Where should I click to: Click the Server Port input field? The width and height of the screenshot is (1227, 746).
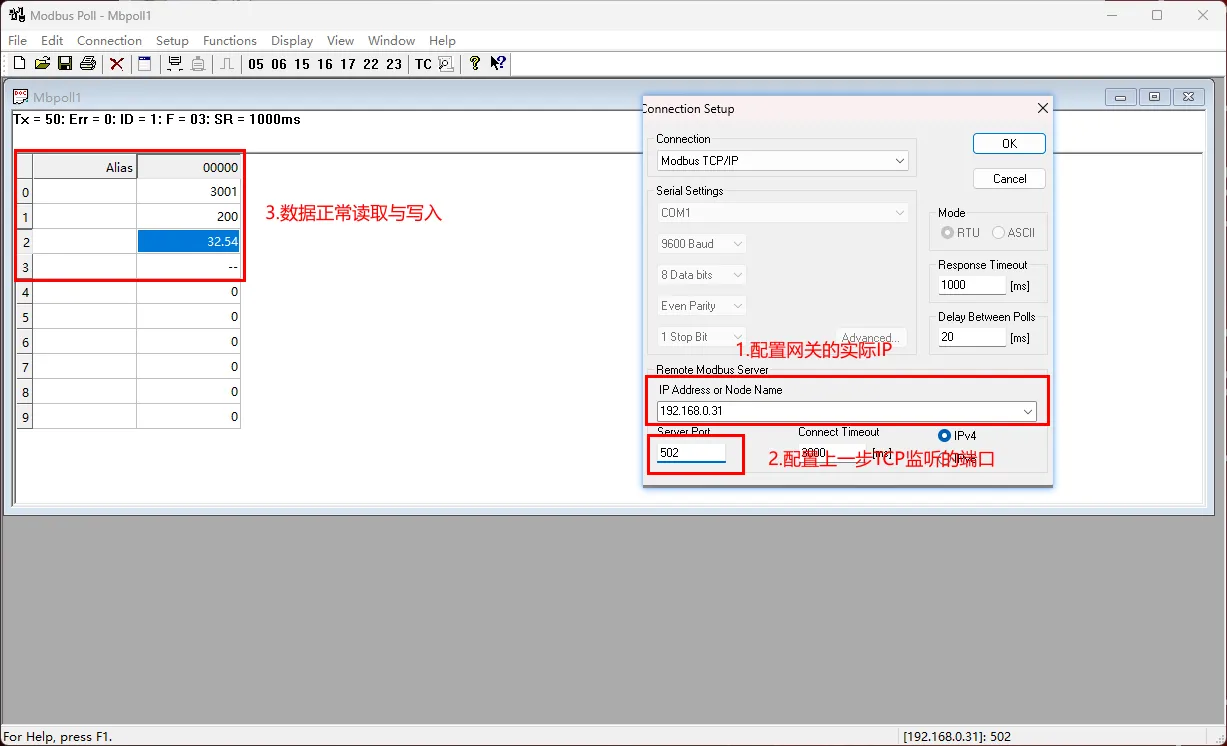(x=690, y=453)
